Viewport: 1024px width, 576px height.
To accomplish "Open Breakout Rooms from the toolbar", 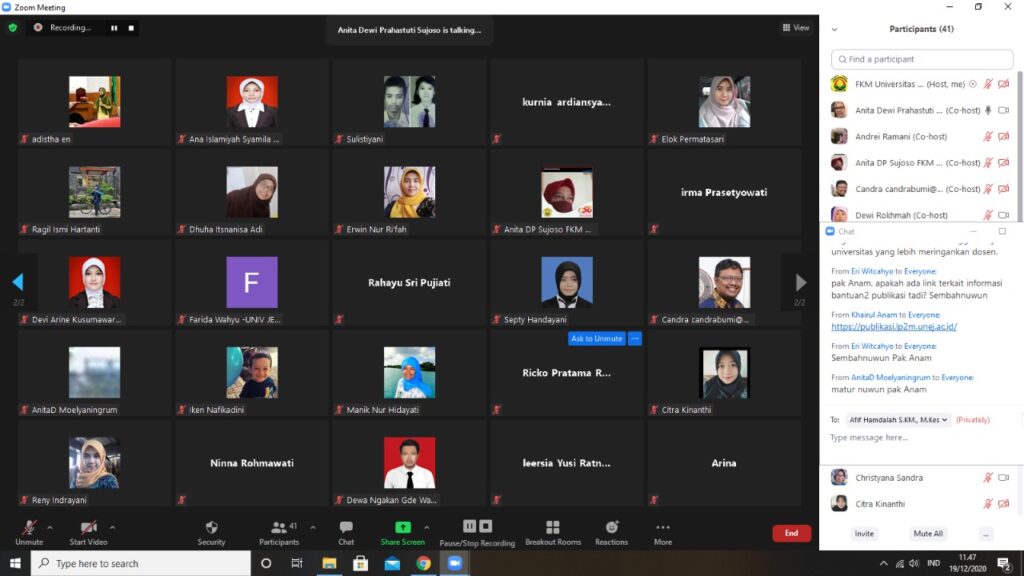I will pos(552,528).
